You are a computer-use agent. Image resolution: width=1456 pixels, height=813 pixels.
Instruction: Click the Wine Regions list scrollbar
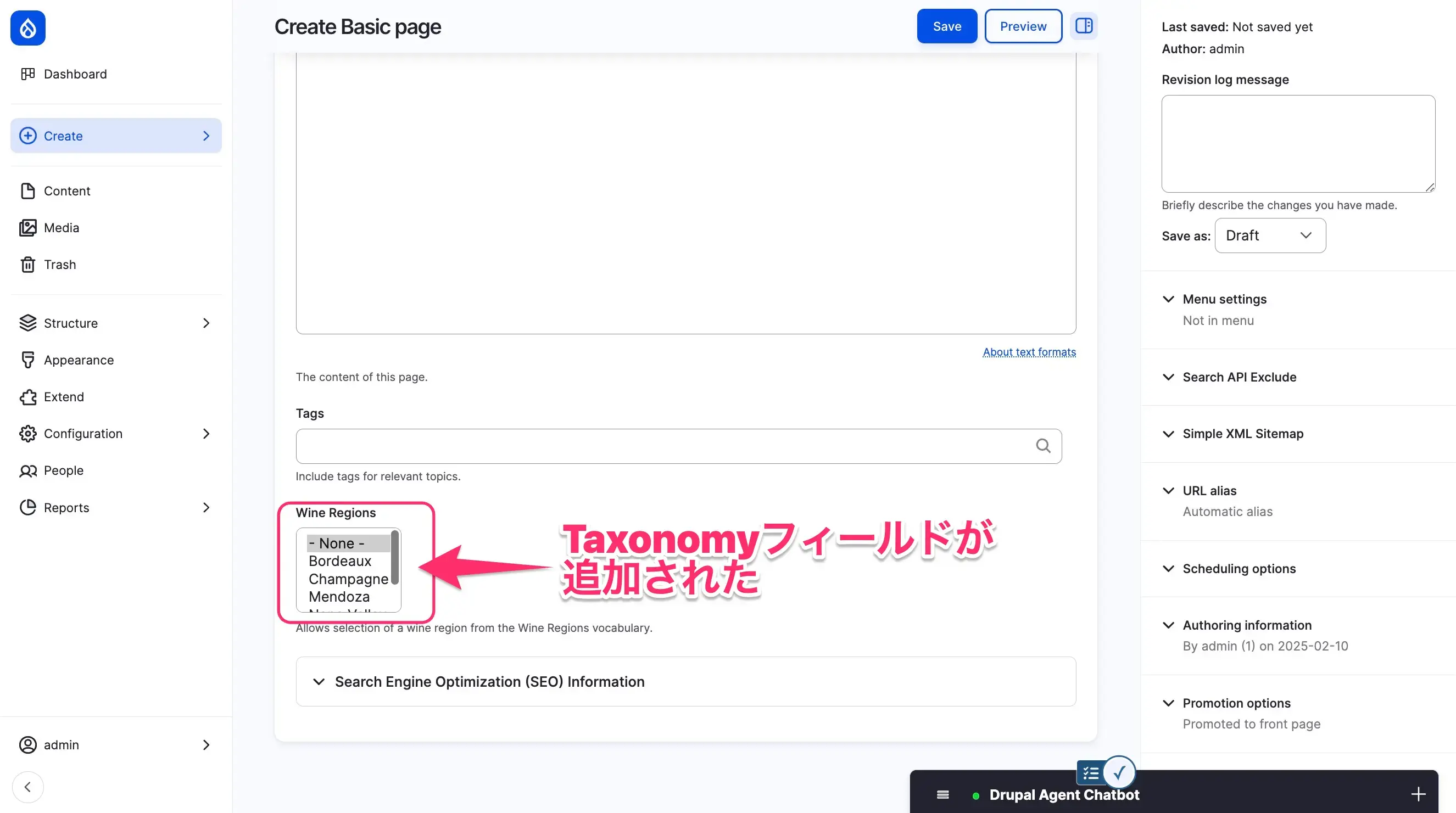click(x=394, y=558)
